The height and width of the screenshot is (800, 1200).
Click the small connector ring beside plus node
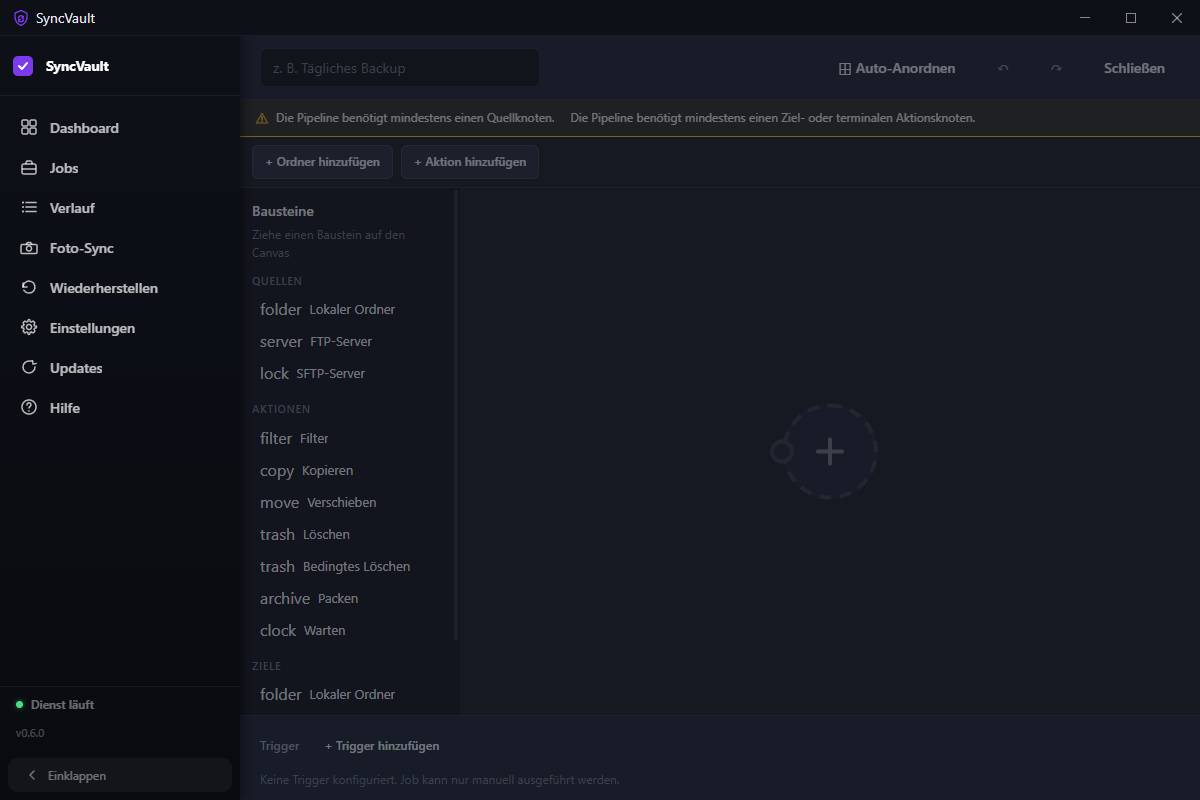coord(782,452)
